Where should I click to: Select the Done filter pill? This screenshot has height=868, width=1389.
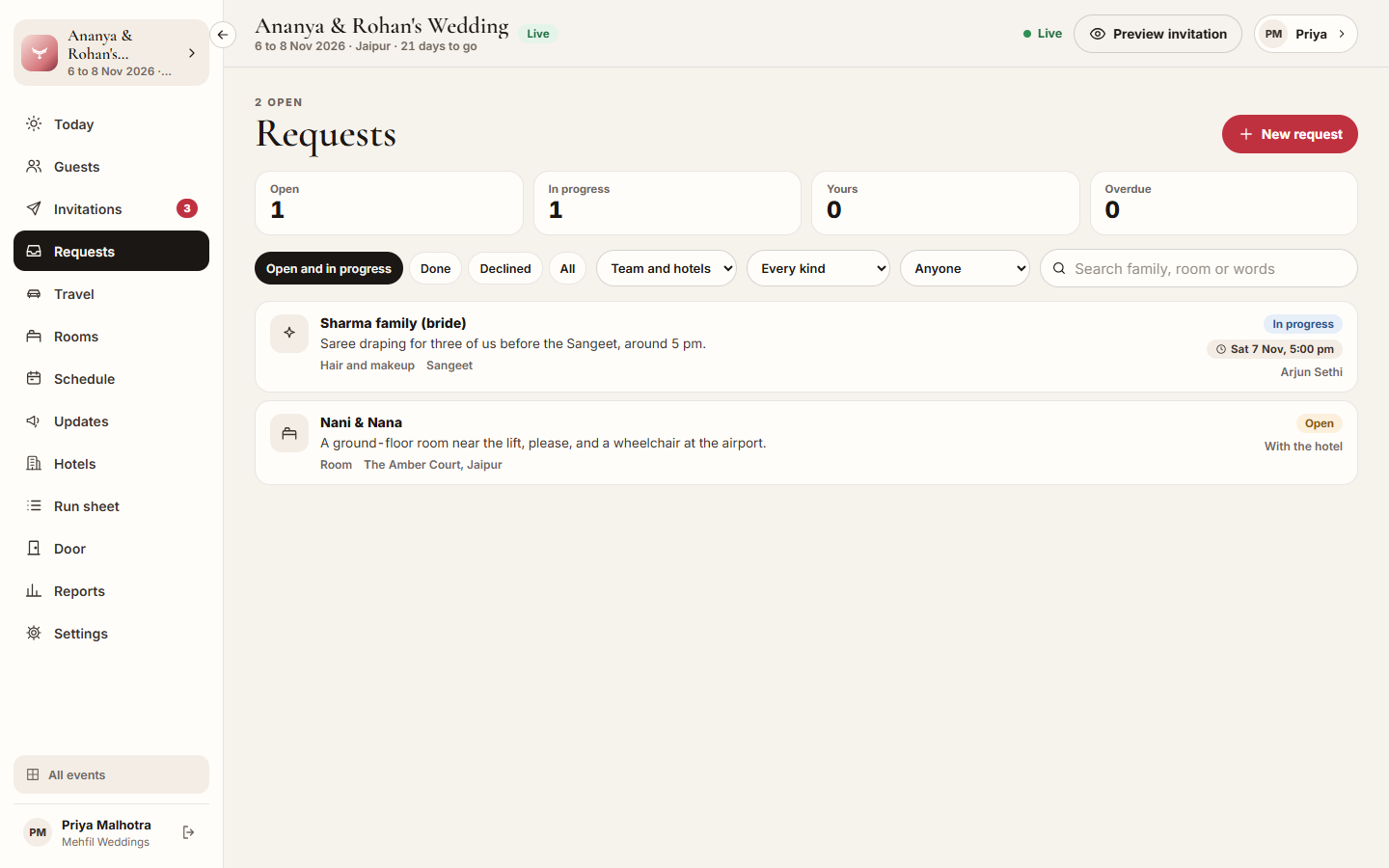(x=435, y=268)
